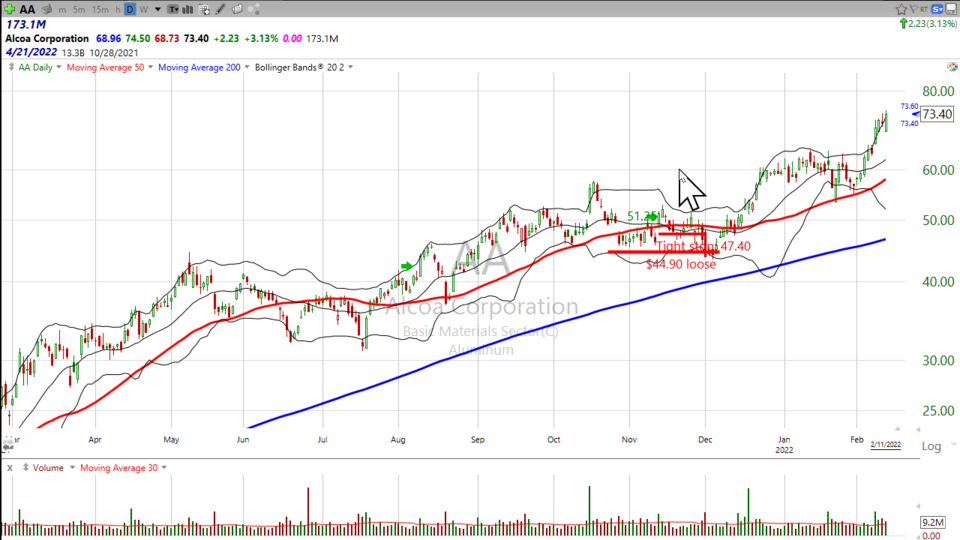The image size is (960, 540).
Task: Expand the AA Daily dropdown
Action: (x=39, y=67)
